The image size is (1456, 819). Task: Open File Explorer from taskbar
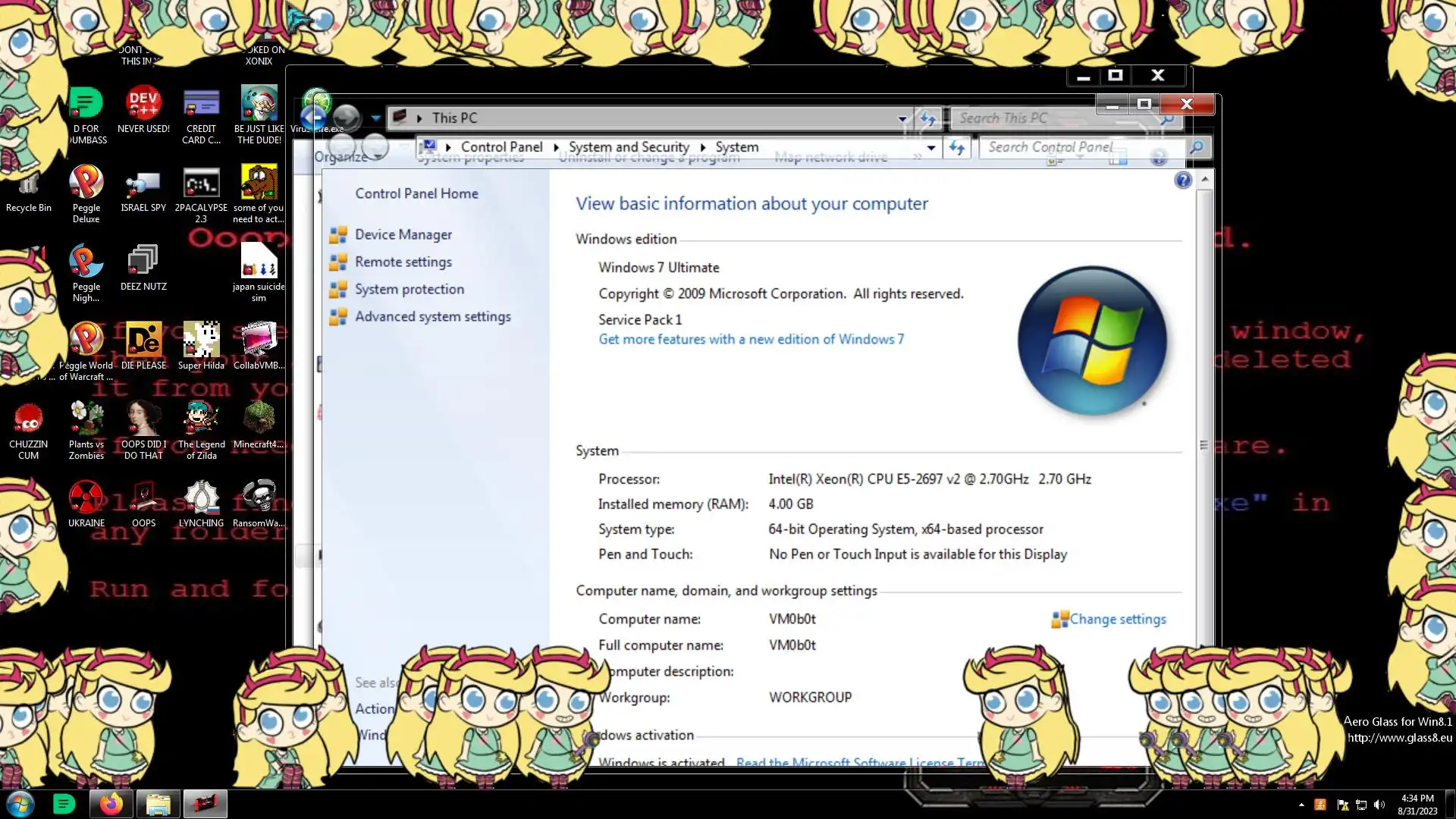click(x=158, y=804)
